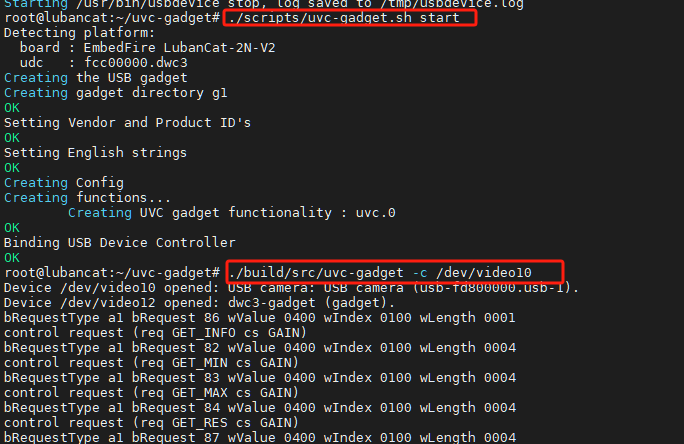Click the 'board : EmbedFire LubanCat-2N-V2' line

click(x=147, y=48)
